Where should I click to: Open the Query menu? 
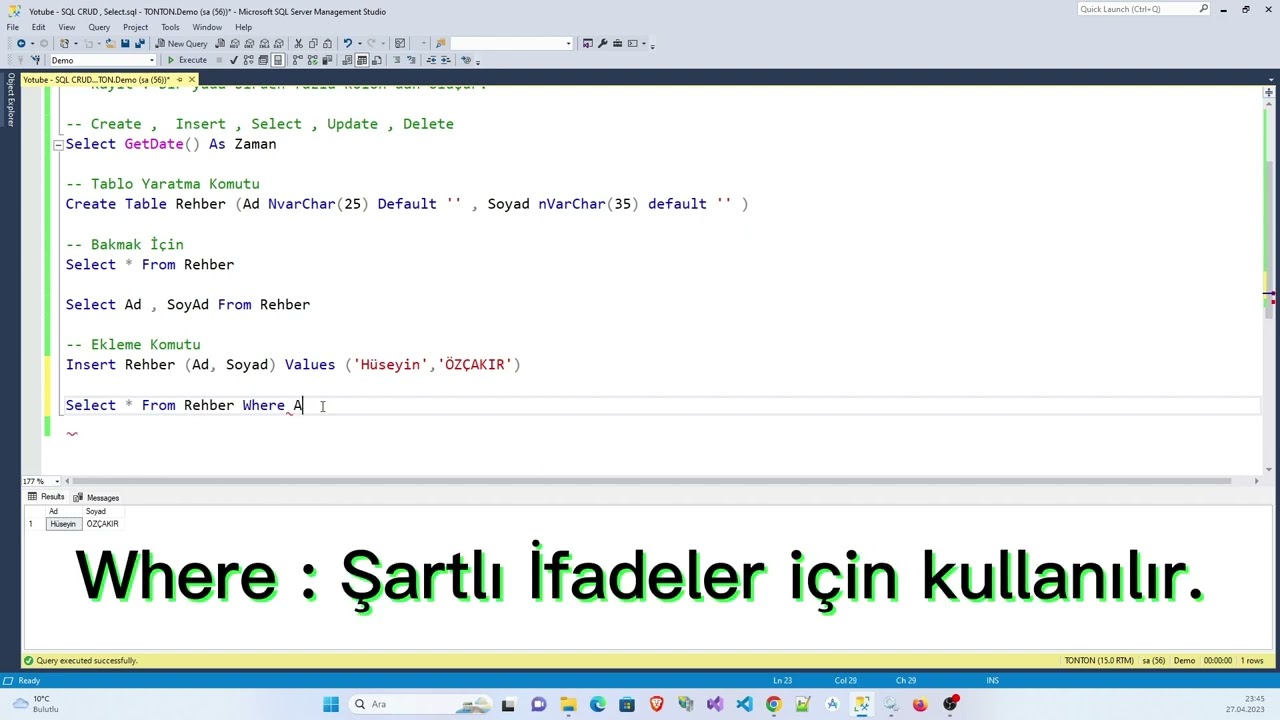tap(99, 27)
